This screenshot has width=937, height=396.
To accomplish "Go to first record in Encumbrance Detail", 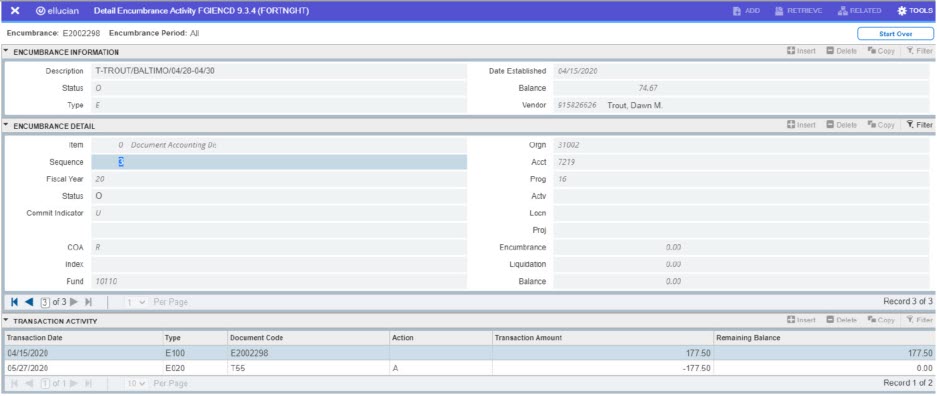I will (x=15, y=302).
